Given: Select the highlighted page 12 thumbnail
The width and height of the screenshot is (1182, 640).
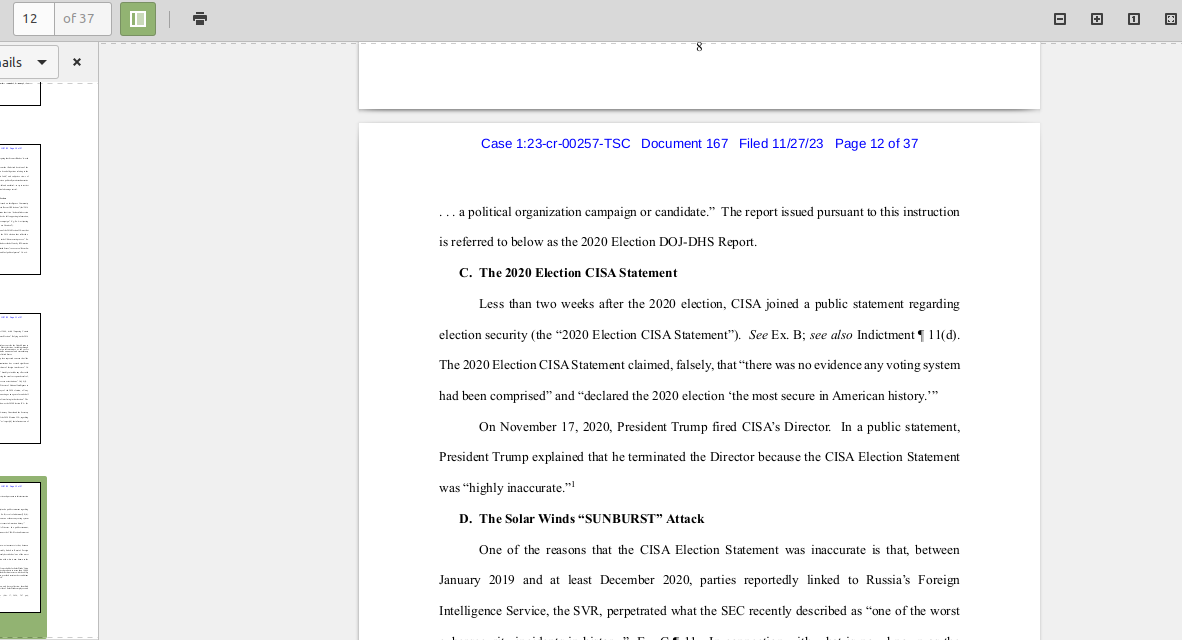Looking at the screenshot, I should pos(20,547).
